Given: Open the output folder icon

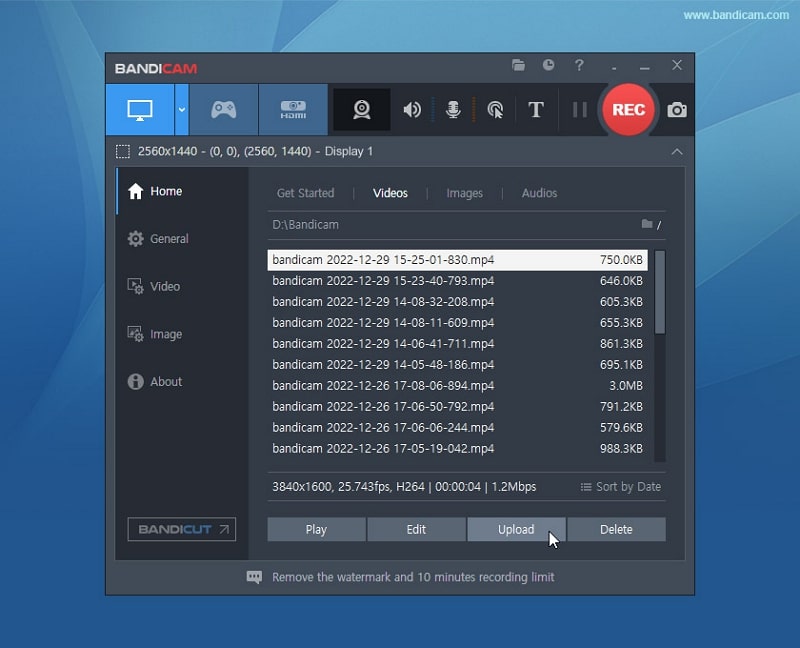Looking at the screenshot, I should coord(518,65).
